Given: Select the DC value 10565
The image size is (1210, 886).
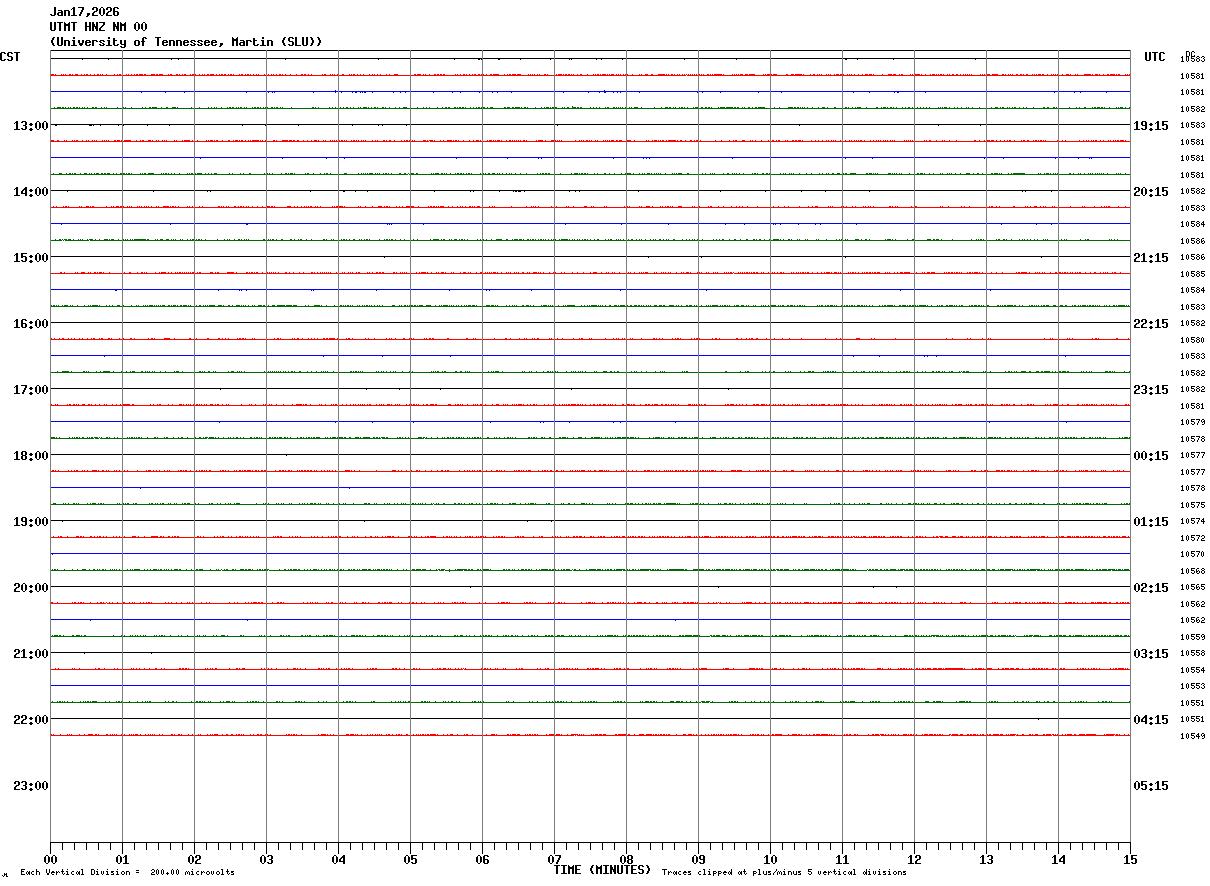Looking at the screenshot, I should 1192,588.
